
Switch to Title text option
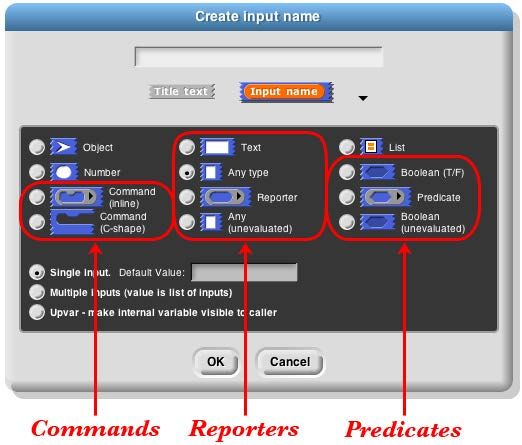coord(181,91)
